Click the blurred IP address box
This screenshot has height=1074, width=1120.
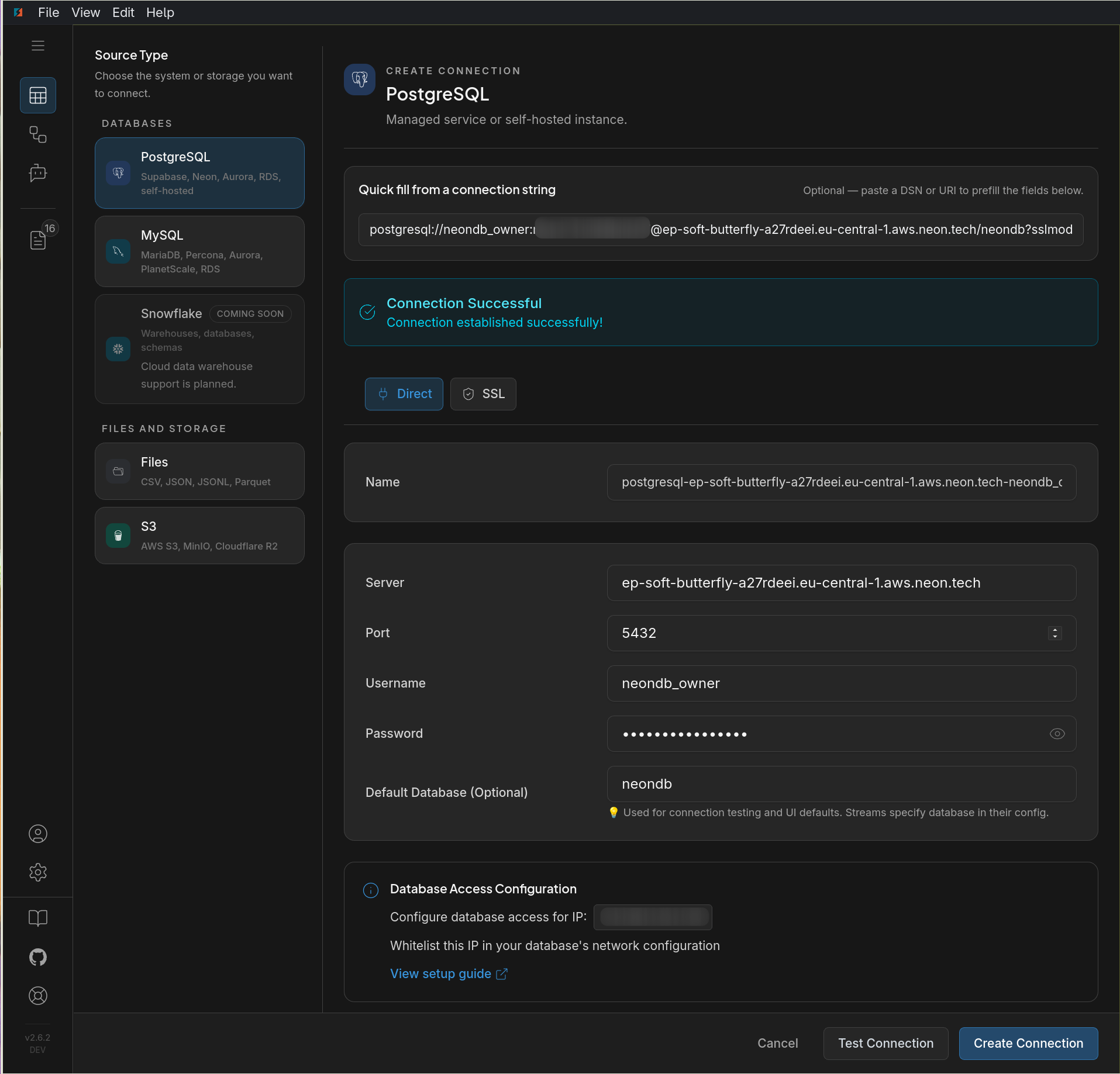tap(653, 917)
